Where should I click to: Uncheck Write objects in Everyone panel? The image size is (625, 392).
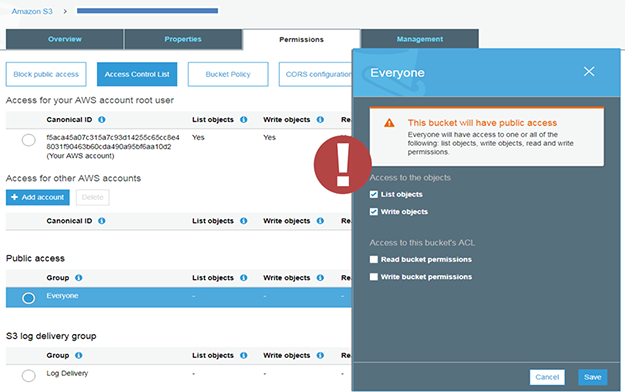tap(373, 212)
